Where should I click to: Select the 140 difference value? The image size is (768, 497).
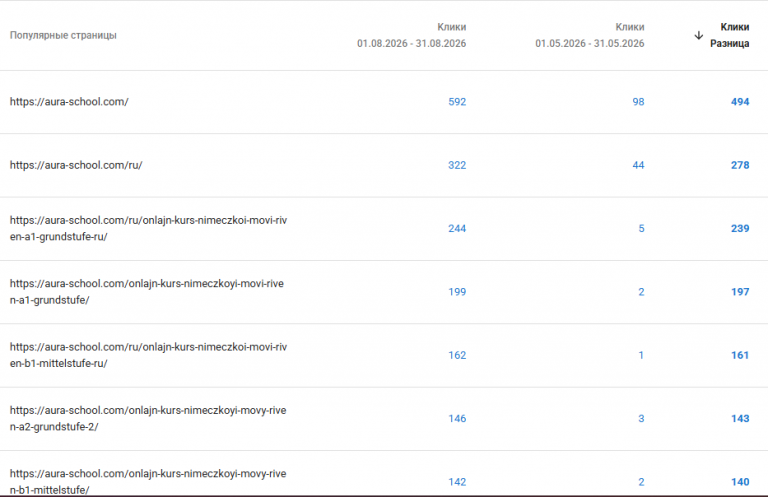point(740,482)
